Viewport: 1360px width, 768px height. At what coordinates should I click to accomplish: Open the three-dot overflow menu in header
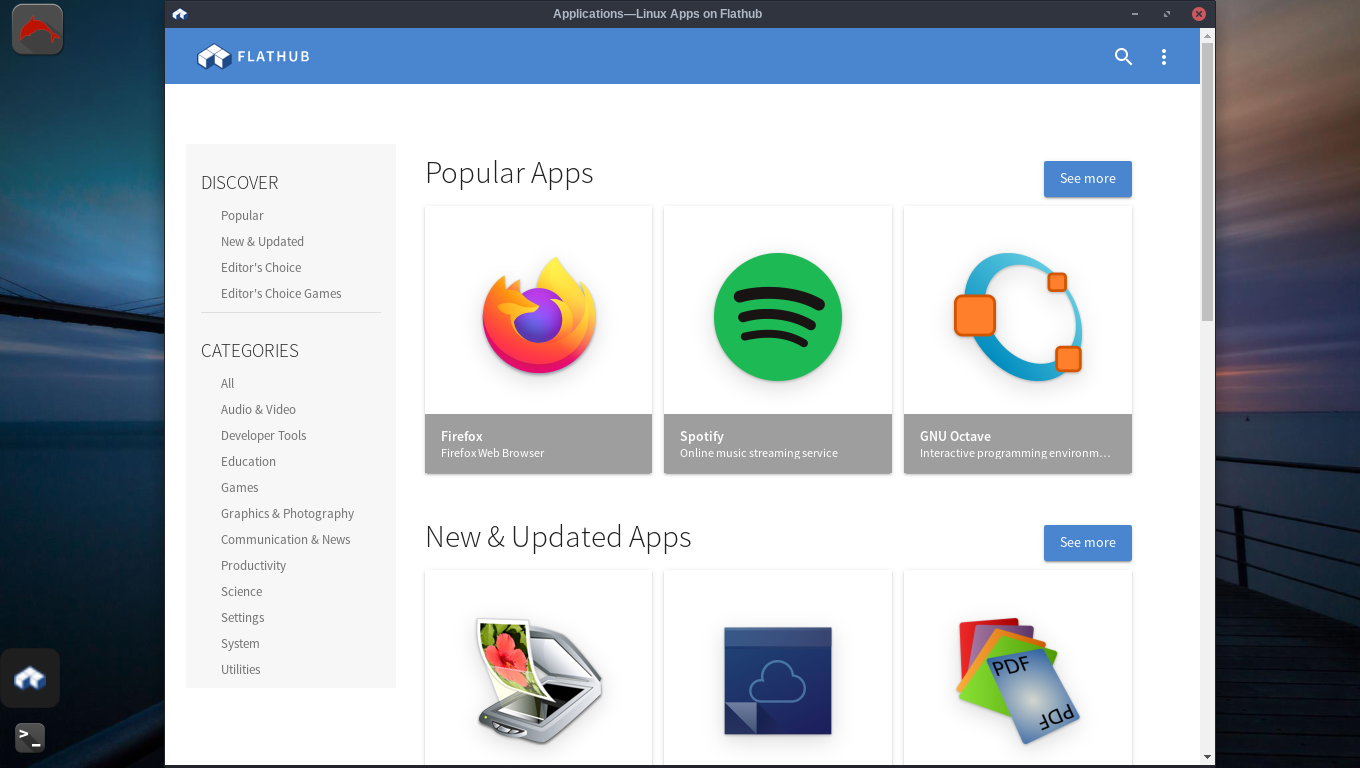tap(1164, 57)
